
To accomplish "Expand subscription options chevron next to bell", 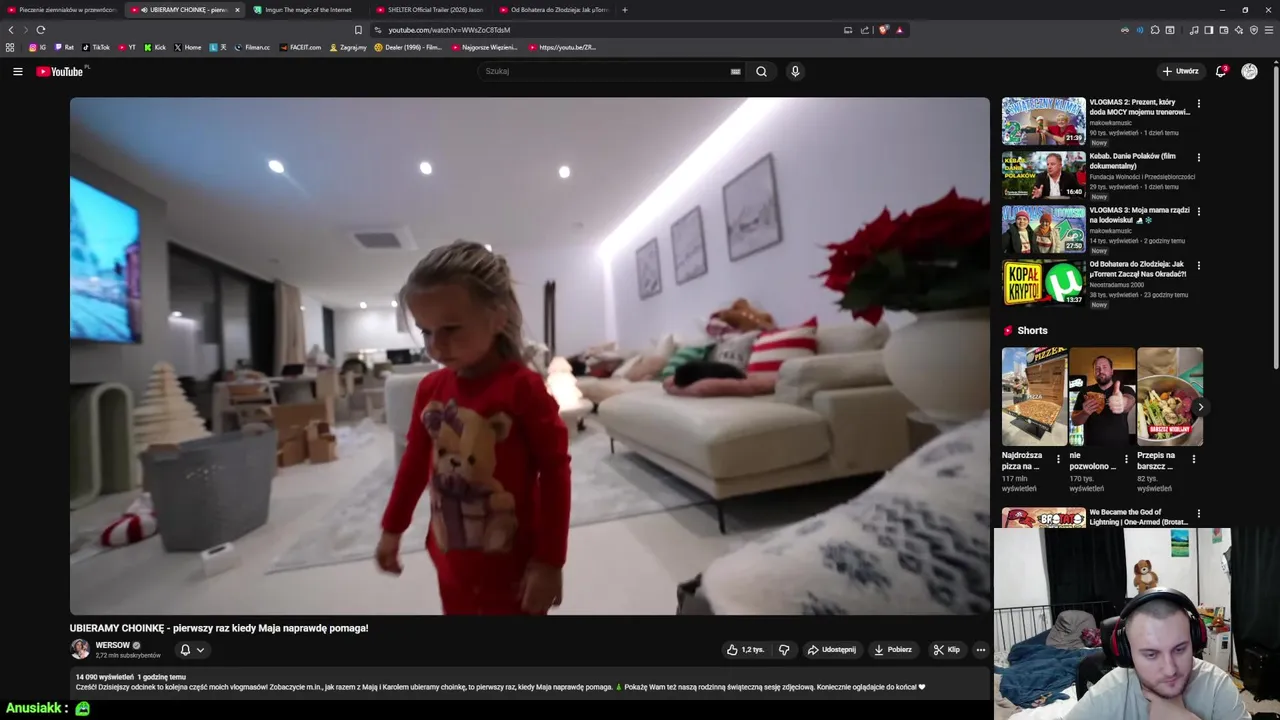I will 200,650.
